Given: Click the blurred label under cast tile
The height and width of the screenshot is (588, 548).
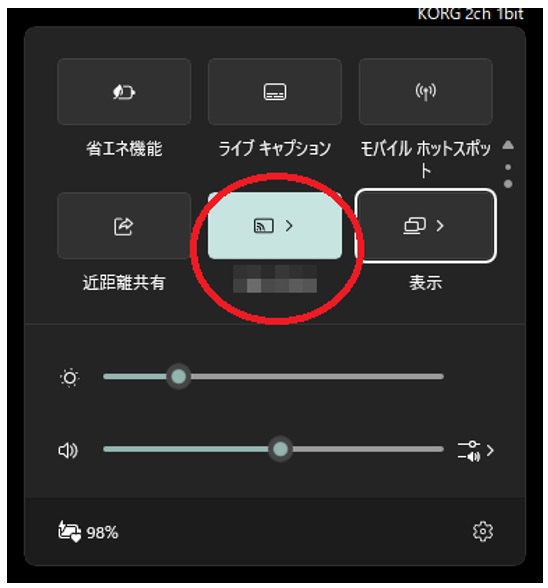Looking at the screenshot, I should pos(275,279).
